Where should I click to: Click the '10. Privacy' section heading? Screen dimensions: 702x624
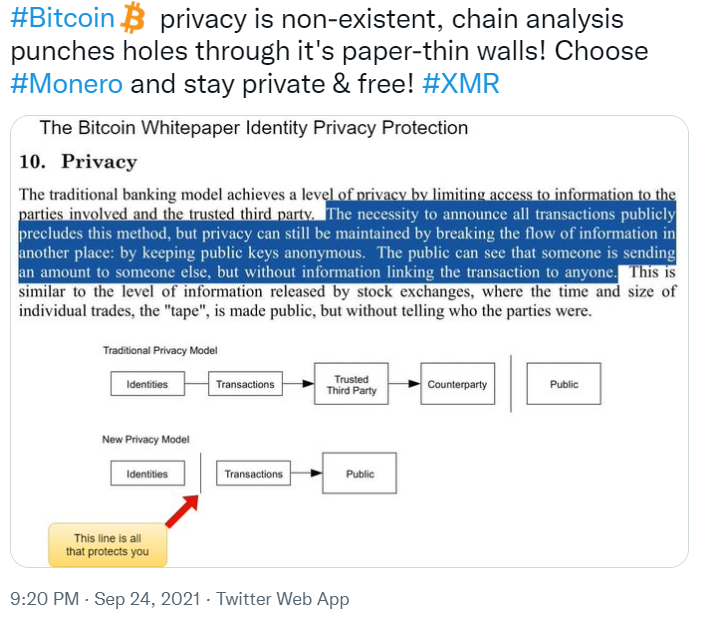point(78,162)
